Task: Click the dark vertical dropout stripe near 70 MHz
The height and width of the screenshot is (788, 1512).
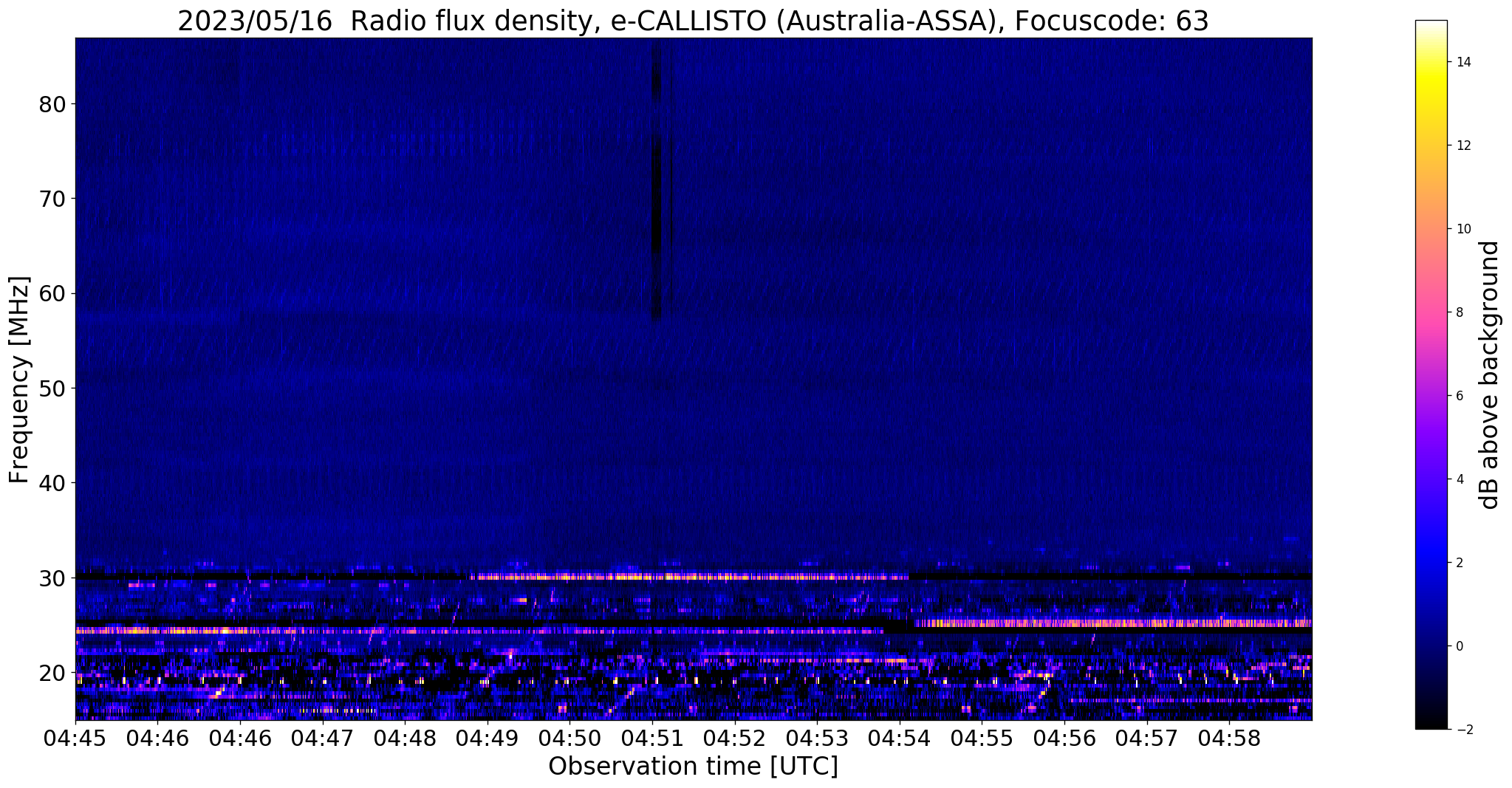Action: click(x=656, y=198)
